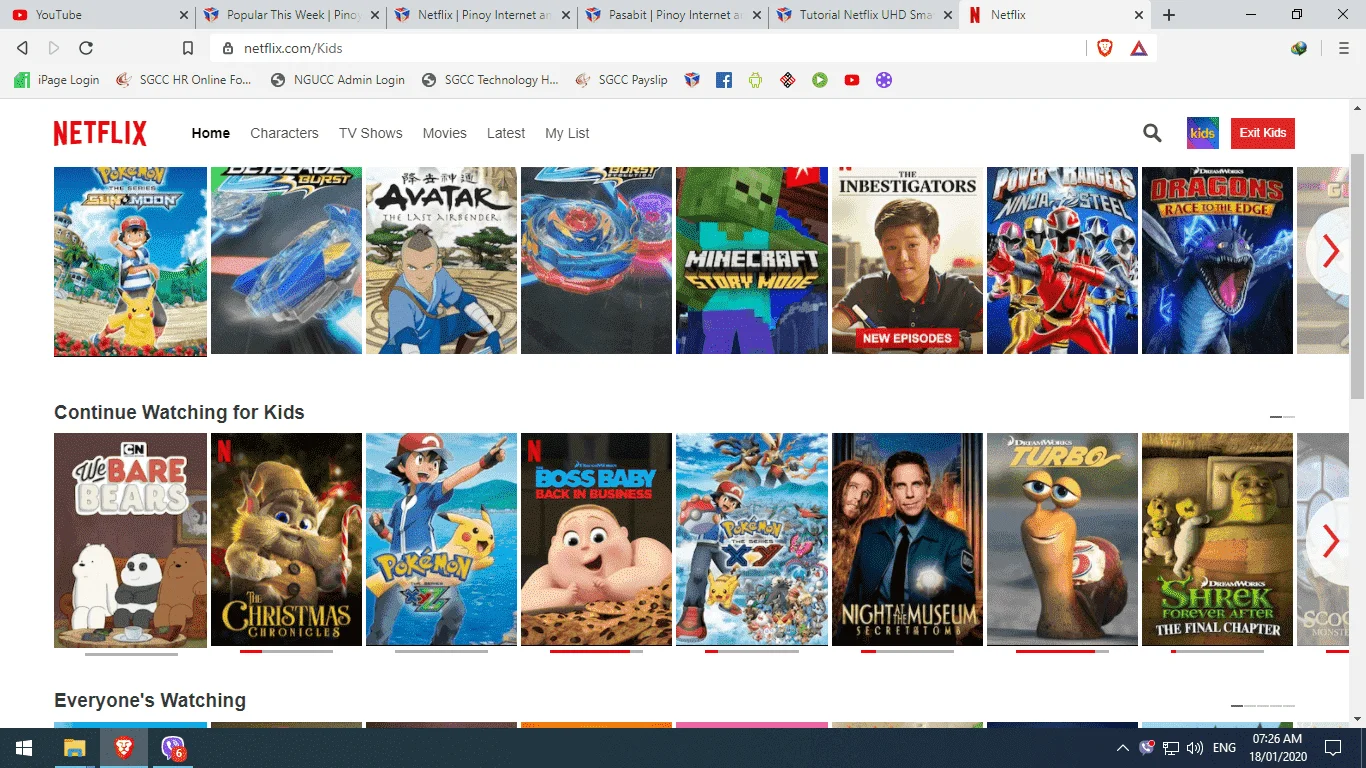The image size is (1366, 768).
Task: Resume Night at the Museum thumbnail
Action: tap(907, 539)
